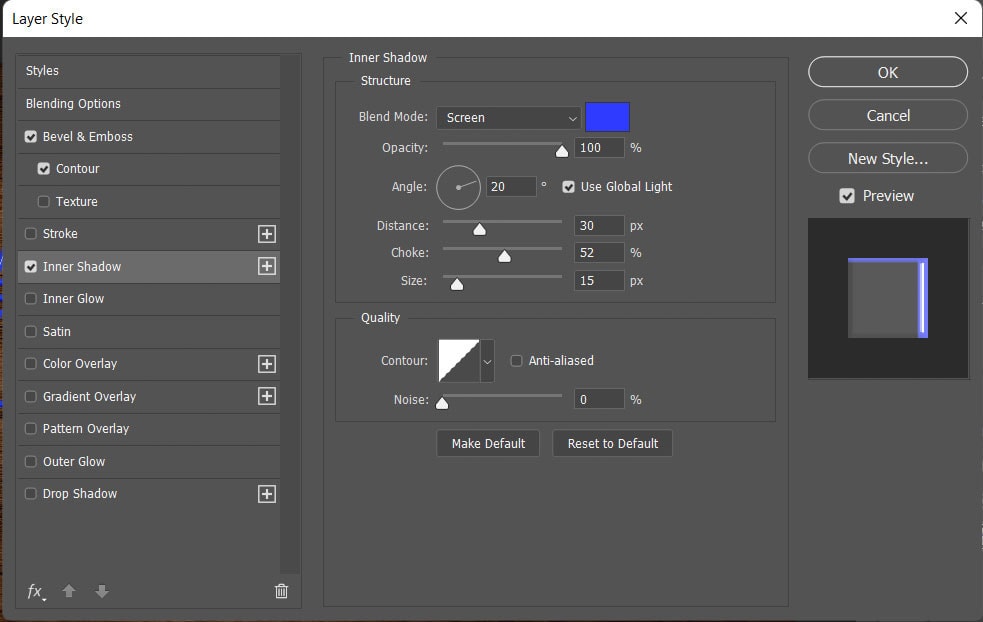Enable the Pattern Overlay checkbox
This screenshot has width=983, height=622.
click(31, 428)
